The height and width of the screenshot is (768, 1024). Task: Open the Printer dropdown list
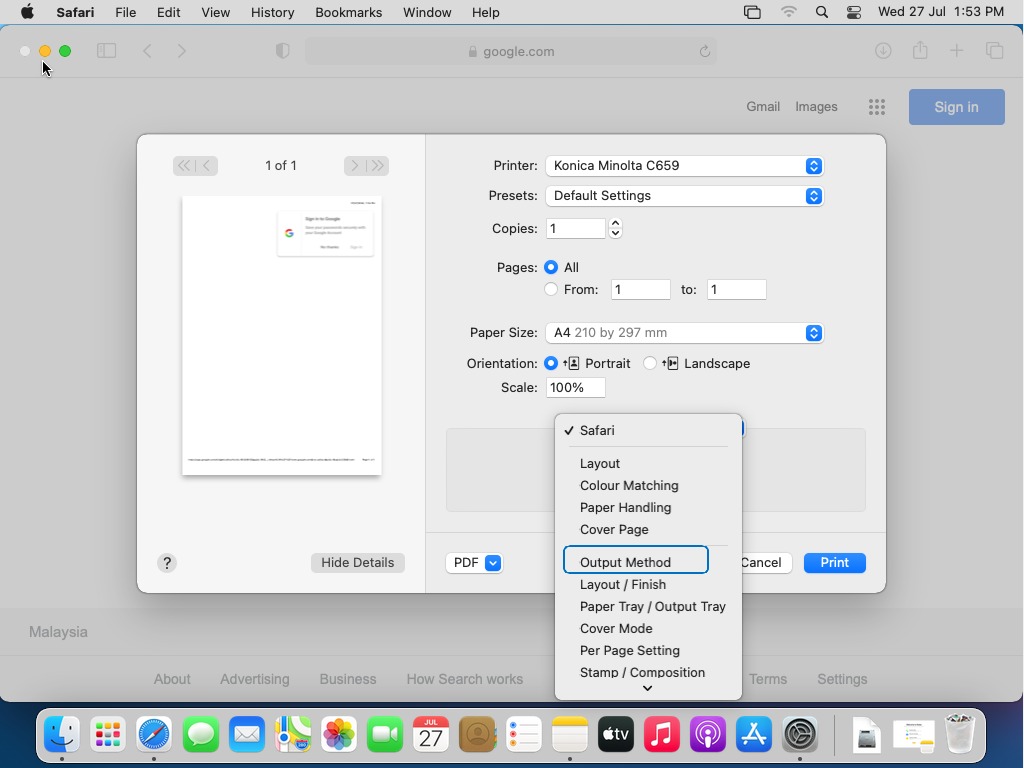684,166
